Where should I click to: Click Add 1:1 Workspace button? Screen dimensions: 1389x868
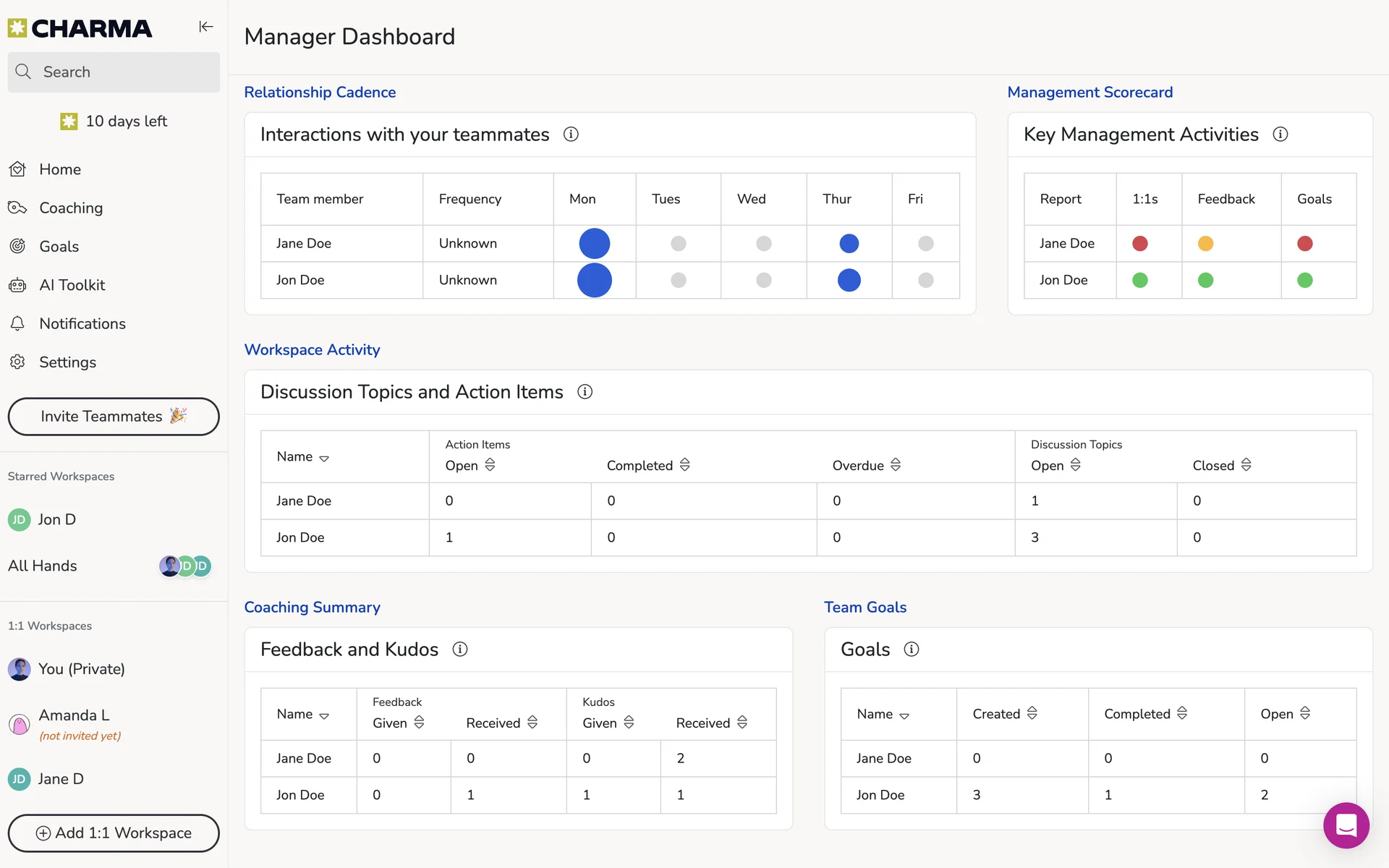click(114, 833)
